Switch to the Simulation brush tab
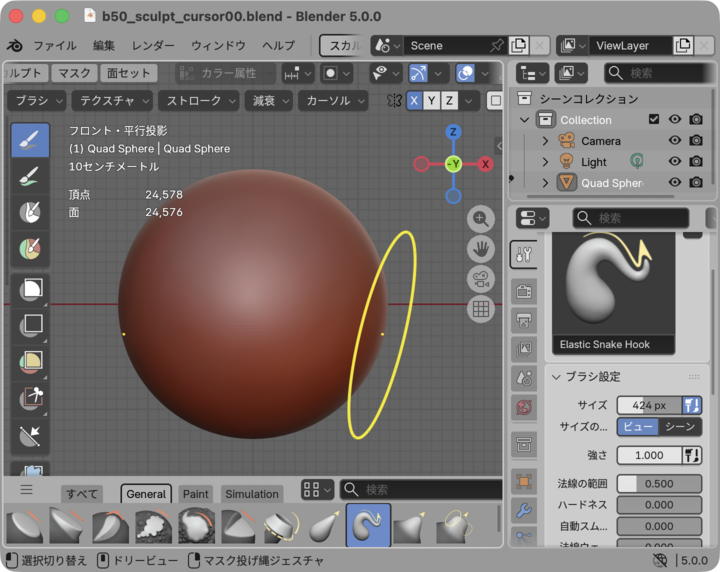 [x=252, y=494]
